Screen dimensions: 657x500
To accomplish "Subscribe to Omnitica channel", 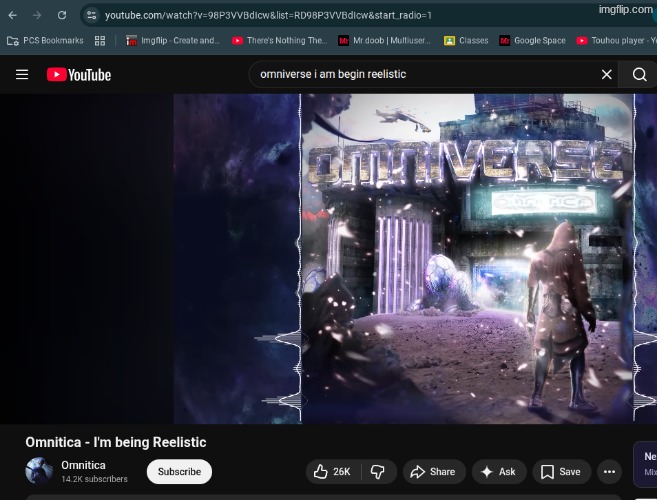I will point(179,472).
